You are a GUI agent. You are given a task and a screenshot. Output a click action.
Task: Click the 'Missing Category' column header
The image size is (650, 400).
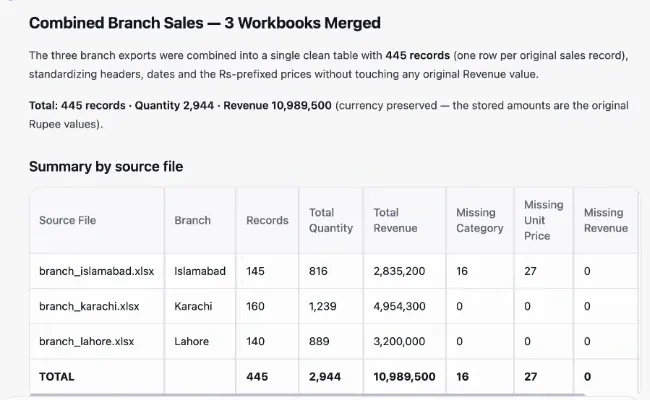pyautogui.click(x=480, y=220)
